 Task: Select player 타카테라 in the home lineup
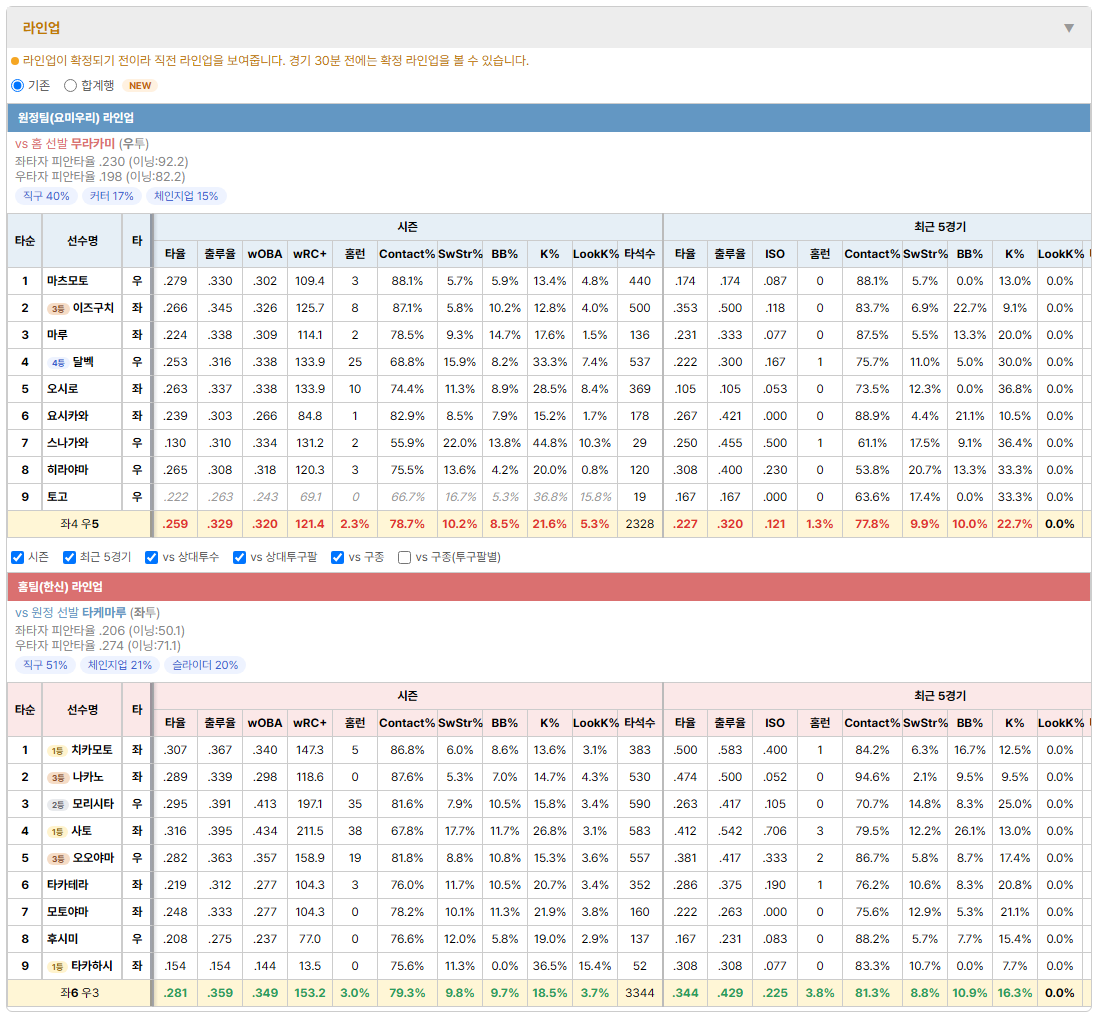click(x=68, y=885)
